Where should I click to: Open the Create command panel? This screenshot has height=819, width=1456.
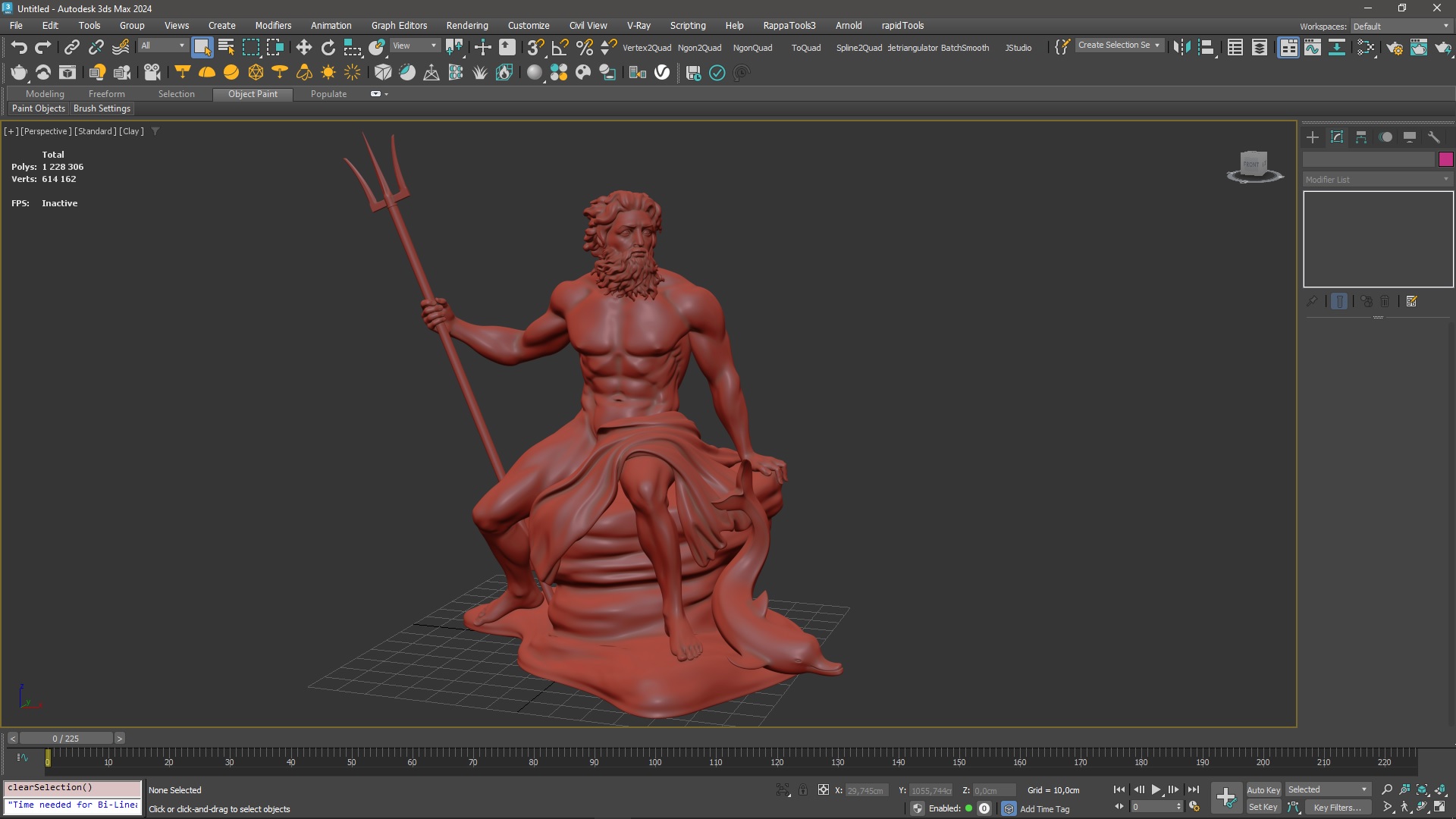1313,137
